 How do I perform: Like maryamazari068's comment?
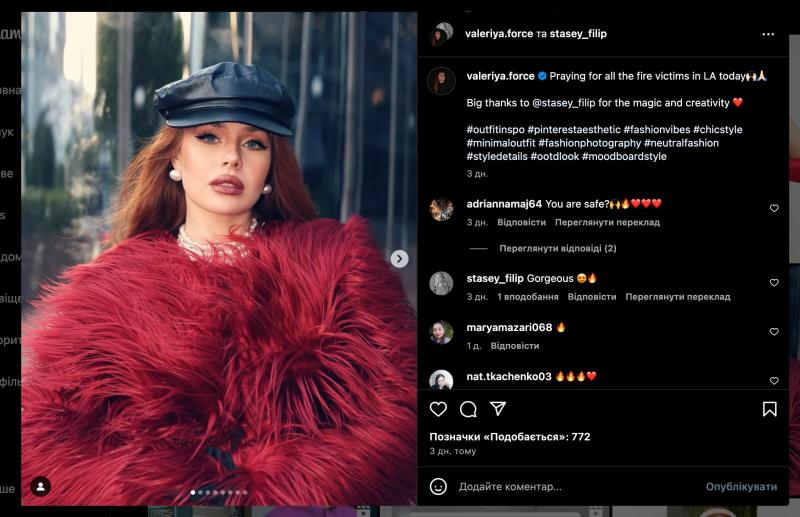click(x=774, y=332)
